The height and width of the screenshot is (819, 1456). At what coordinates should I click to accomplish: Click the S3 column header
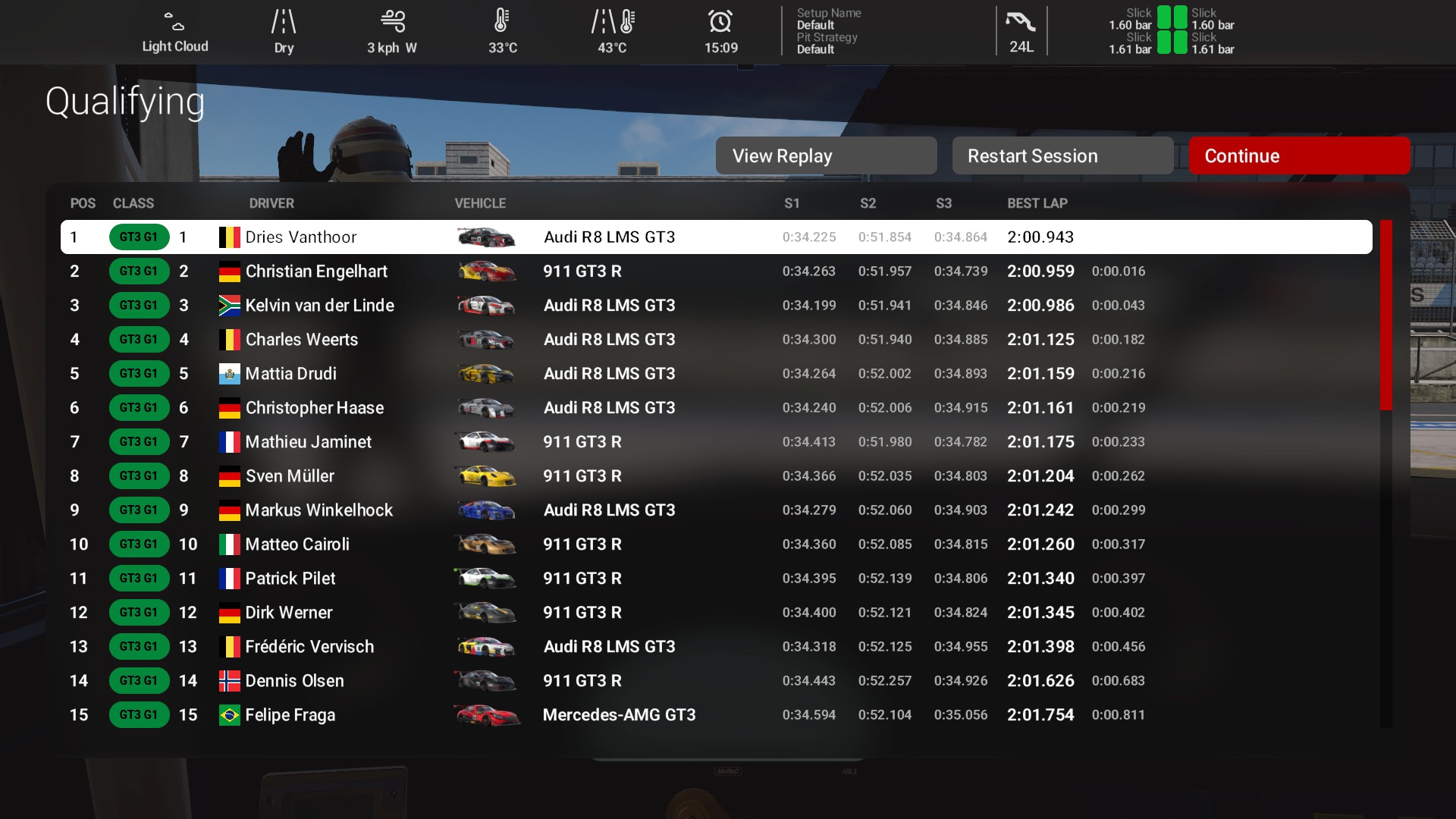pyautogui.click(x=943, y=203)
